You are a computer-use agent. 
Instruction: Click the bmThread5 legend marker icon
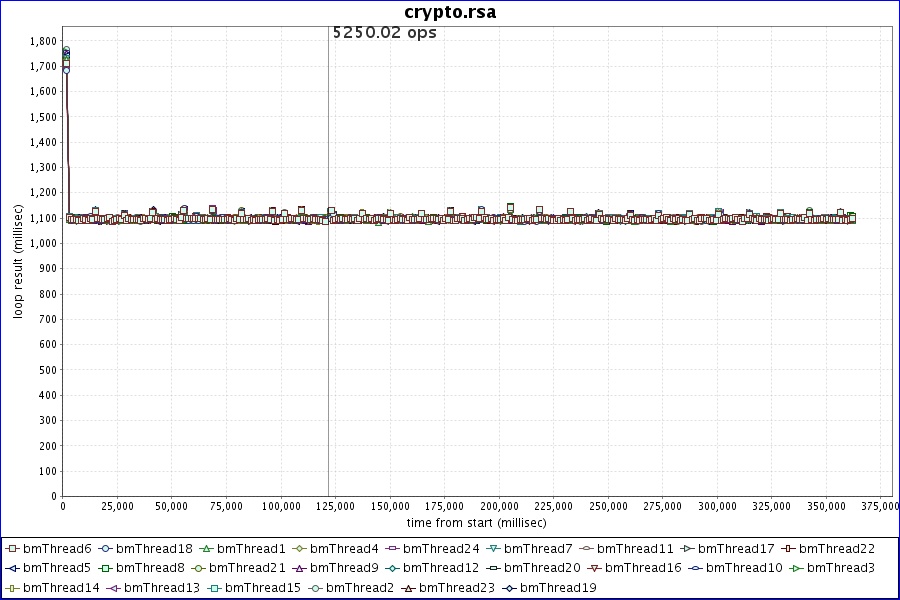tap(12, 568)
